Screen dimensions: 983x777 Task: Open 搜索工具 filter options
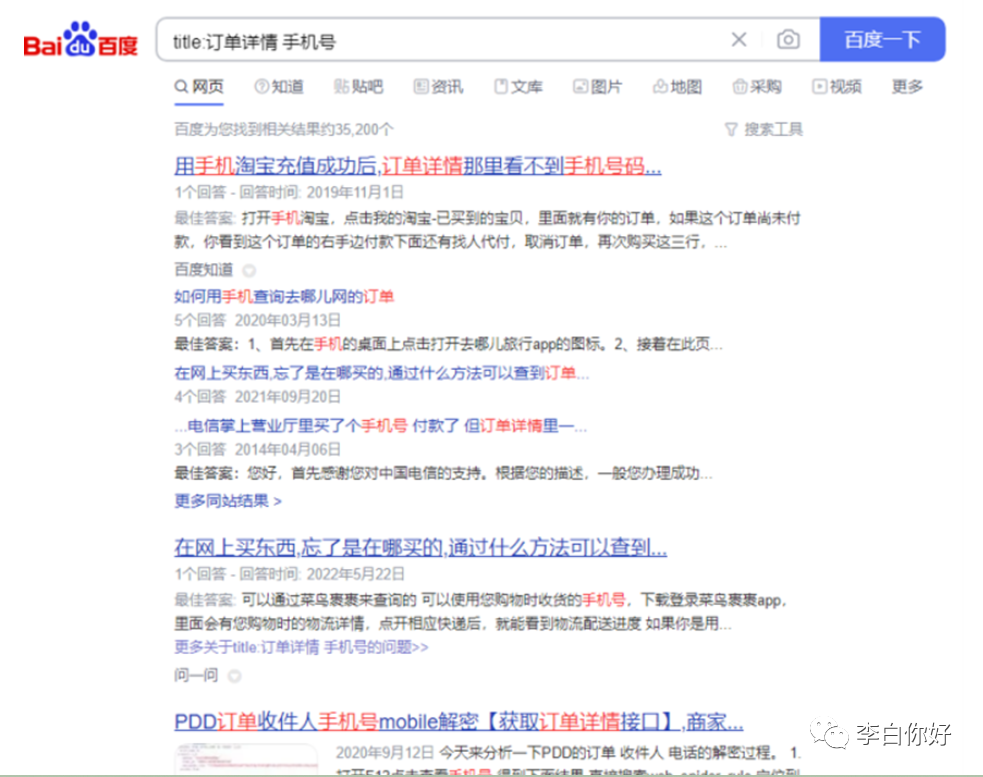764,129
